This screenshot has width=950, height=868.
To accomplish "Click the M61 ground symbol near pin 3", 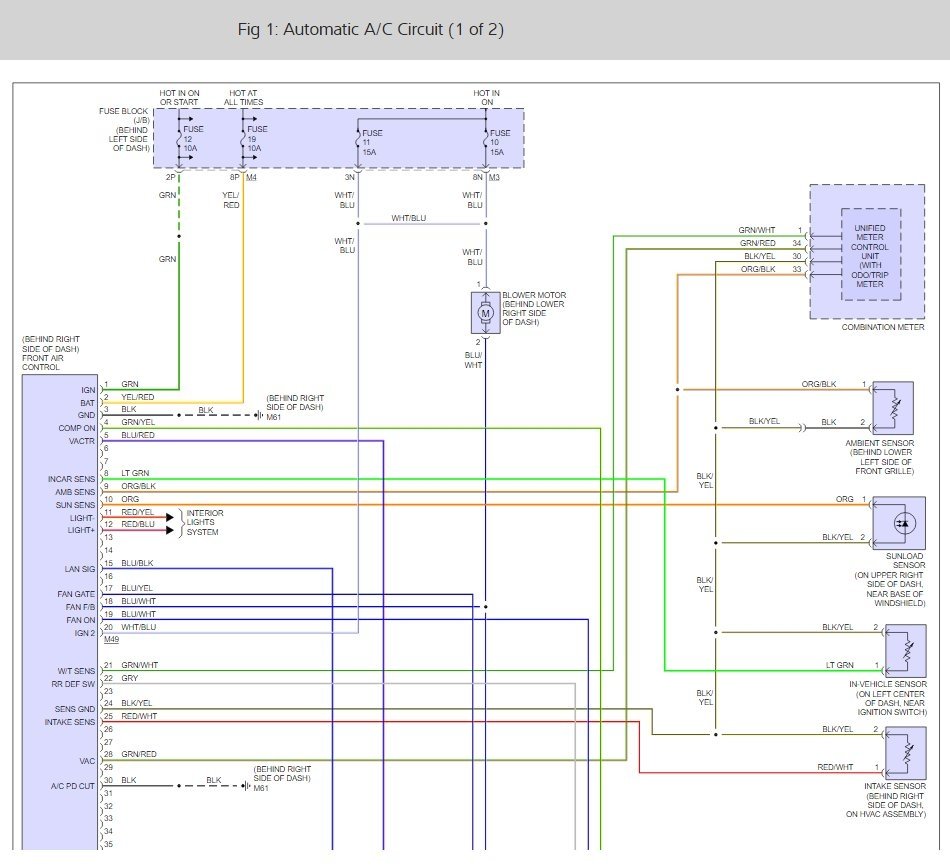I will [259, 416].
